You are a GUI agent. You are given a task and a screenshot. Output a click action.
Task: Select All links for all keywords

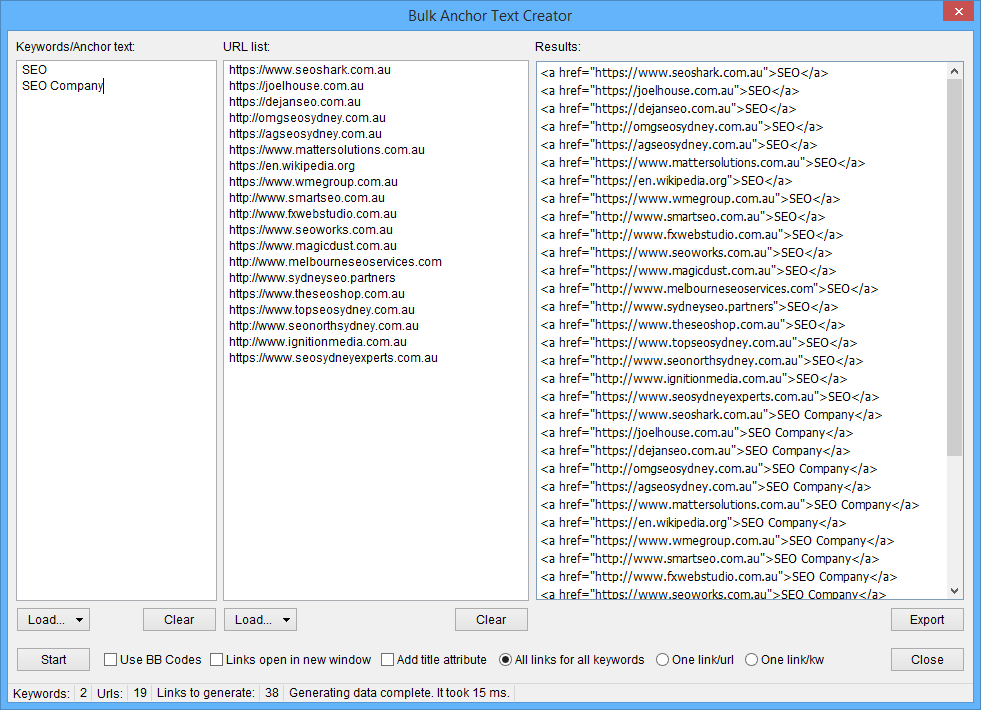(506, 660)
